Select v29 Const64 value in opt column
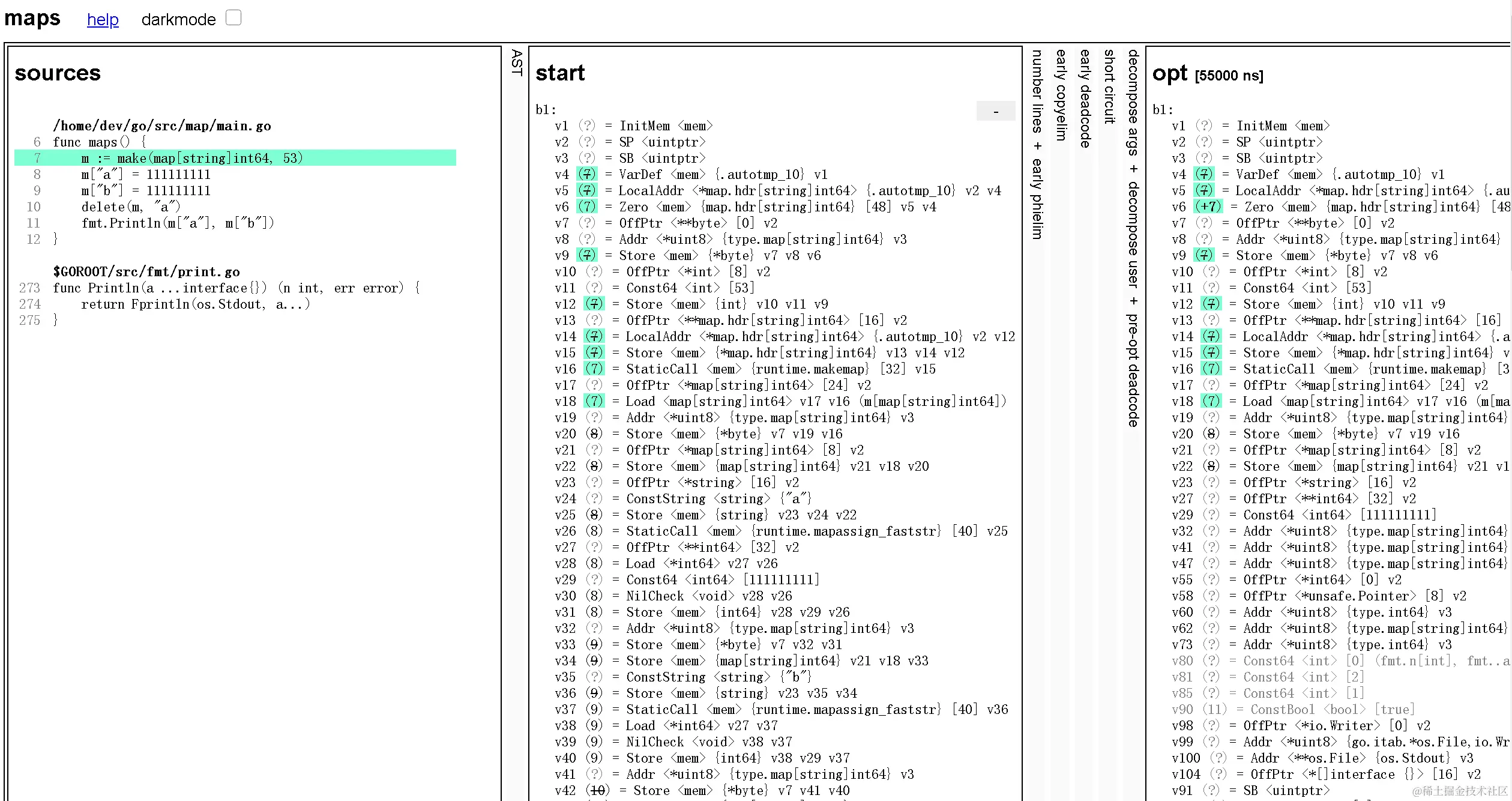1512x801 pixels. [x=1182, y=515]
